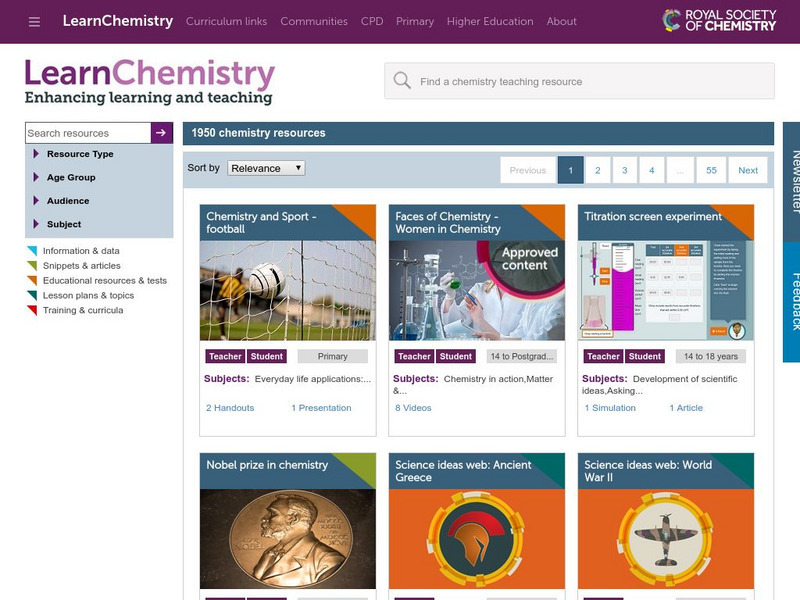Open the 8 Videos link

[413, 408]
